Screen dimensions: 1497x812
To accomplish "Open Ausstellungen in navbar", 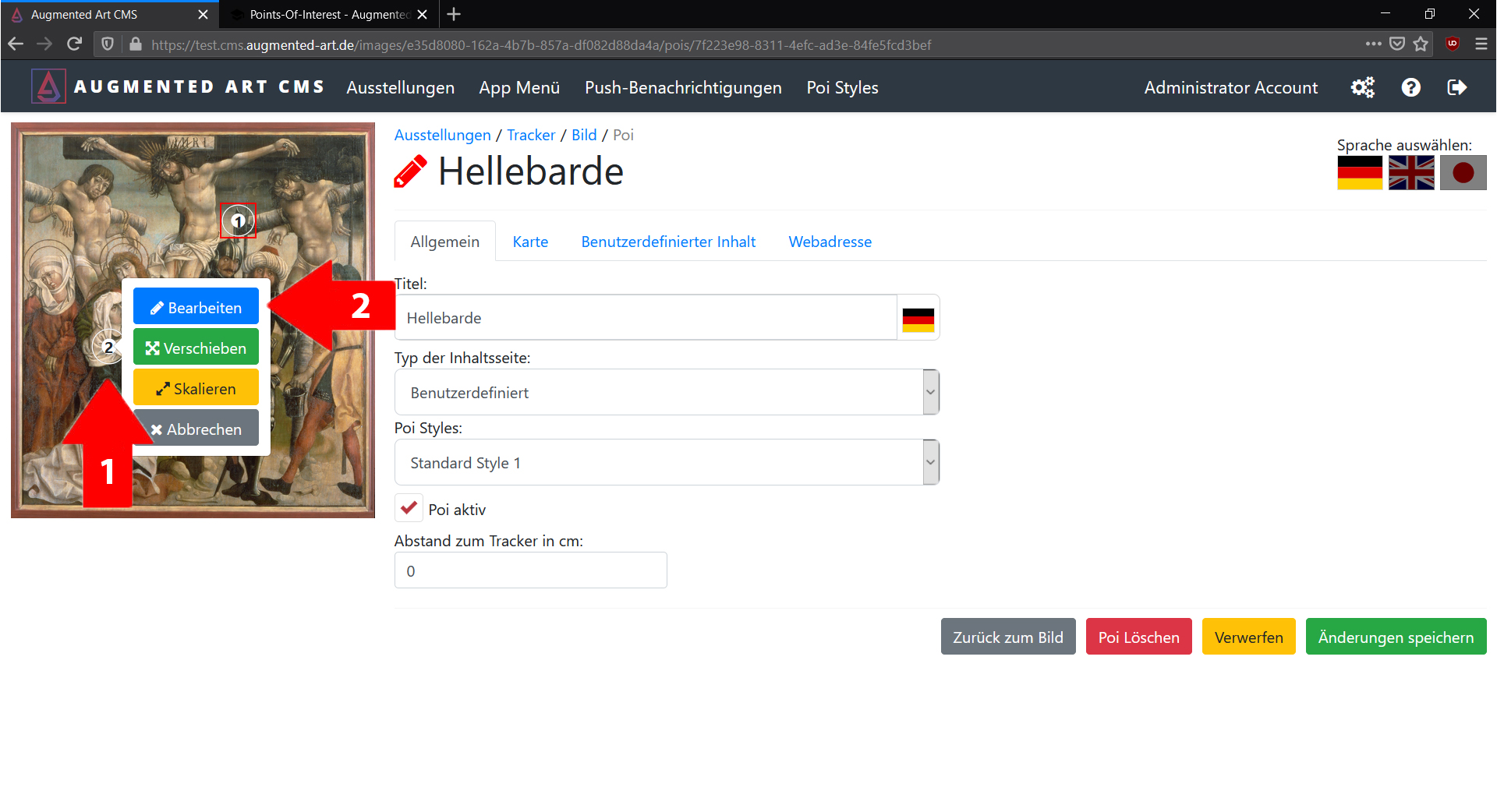I will [x=400, y=87].
